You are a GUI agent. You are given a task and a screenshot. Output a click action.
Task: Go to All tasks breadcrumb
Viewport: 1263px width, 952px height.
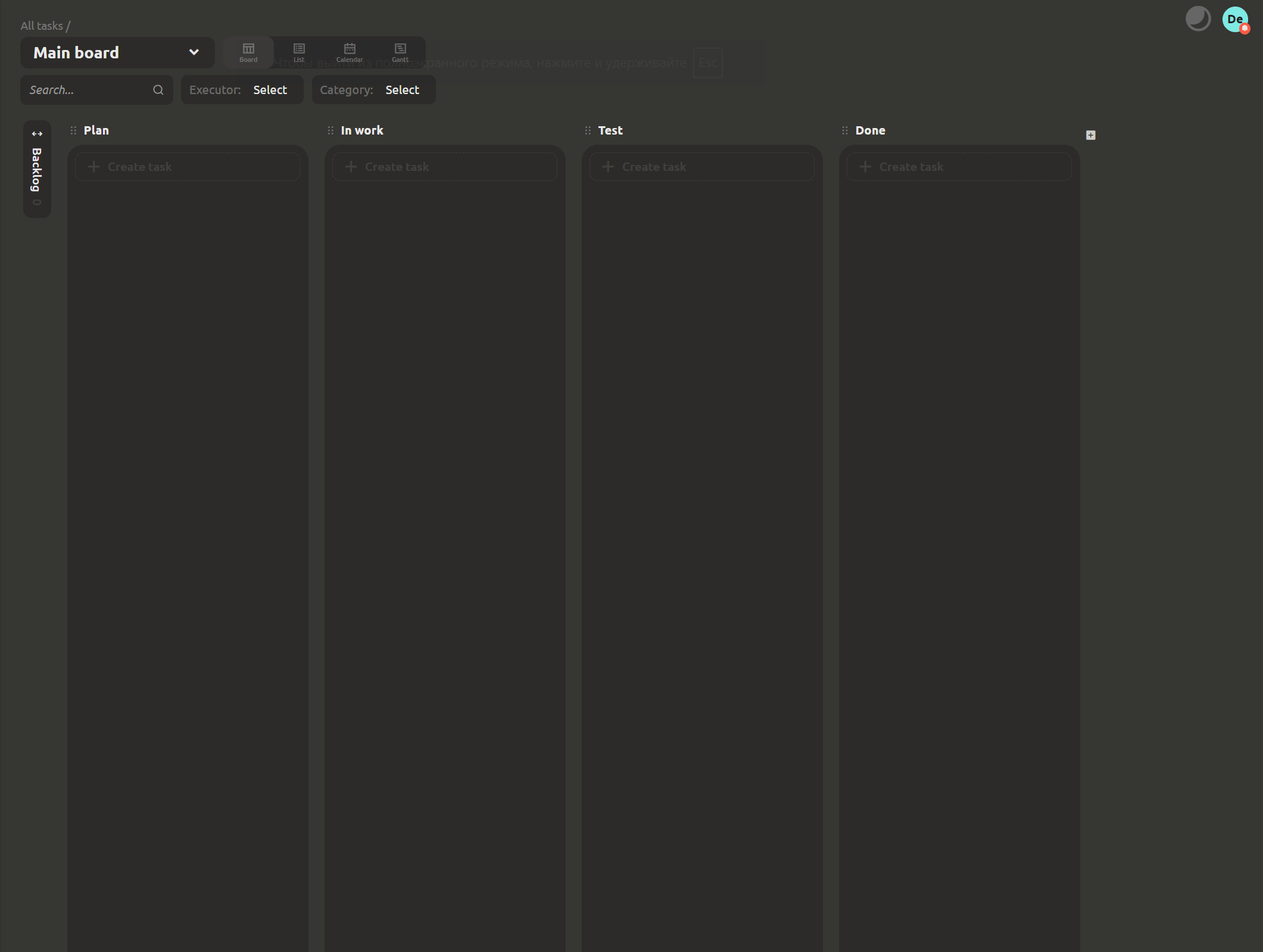(x=42, y=26)
